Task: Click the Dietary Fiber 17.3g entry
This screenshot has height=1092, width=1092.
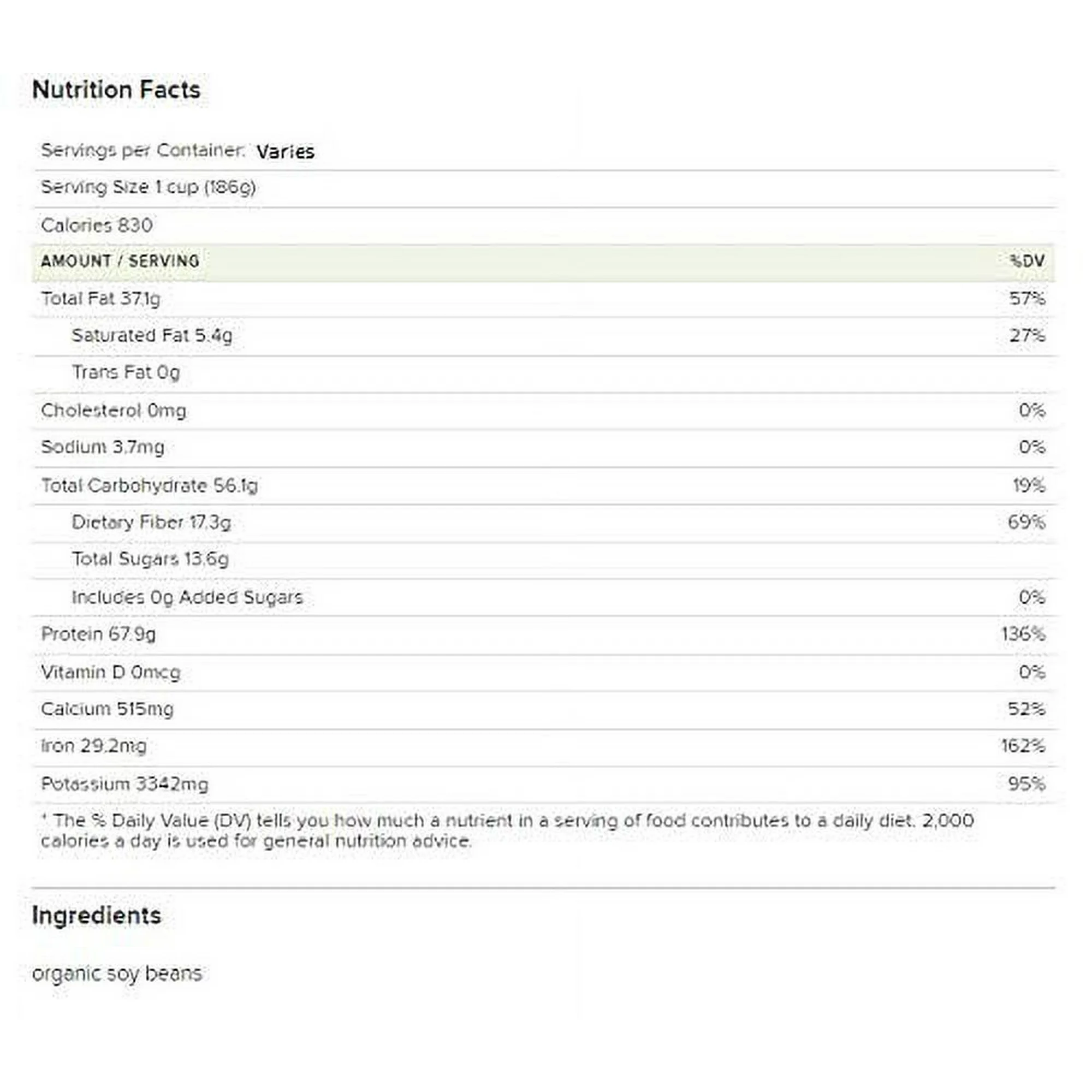Action: tap(151, 523)
